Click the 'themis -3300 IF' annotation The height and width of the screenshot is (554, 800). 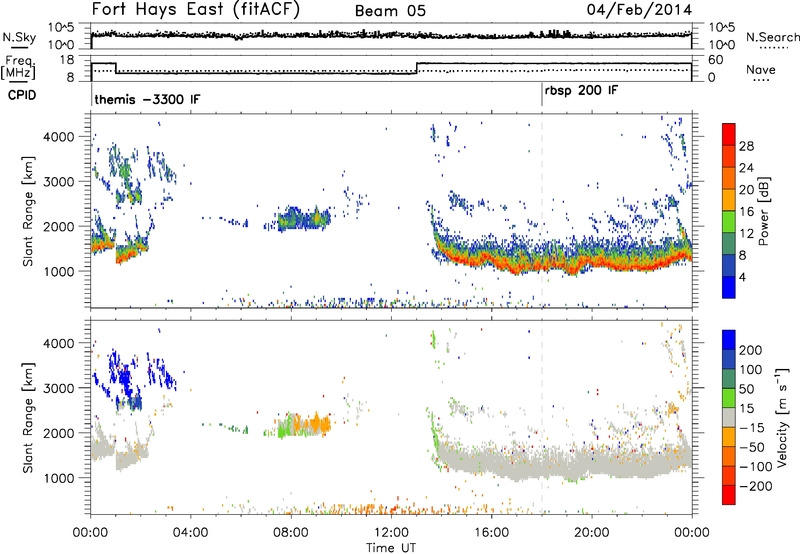[147, 99]
